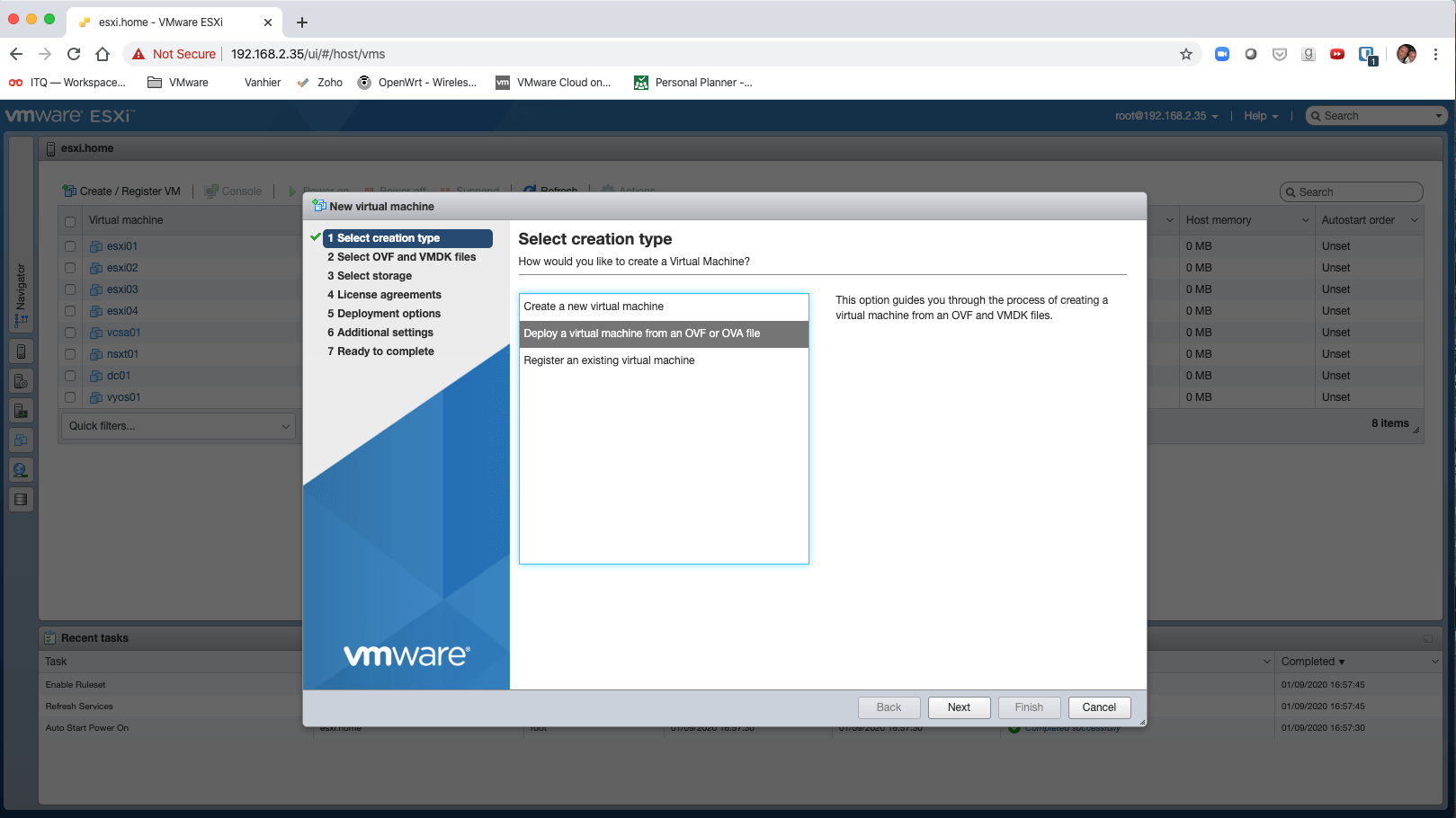Maximize the Recent tasks panel

(1427, 639)
